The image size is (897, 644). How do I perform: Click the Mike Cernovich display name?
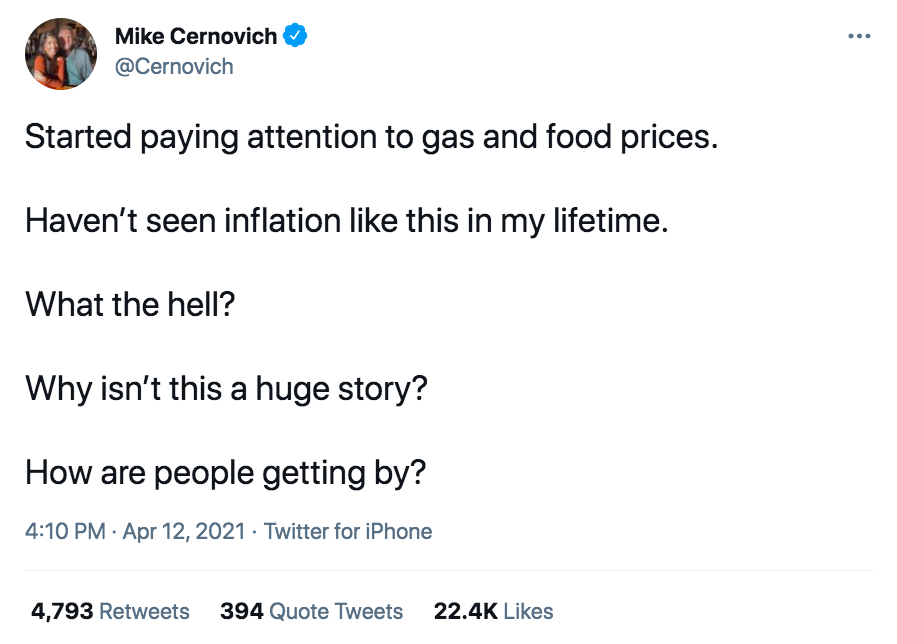tap(196, 37)
